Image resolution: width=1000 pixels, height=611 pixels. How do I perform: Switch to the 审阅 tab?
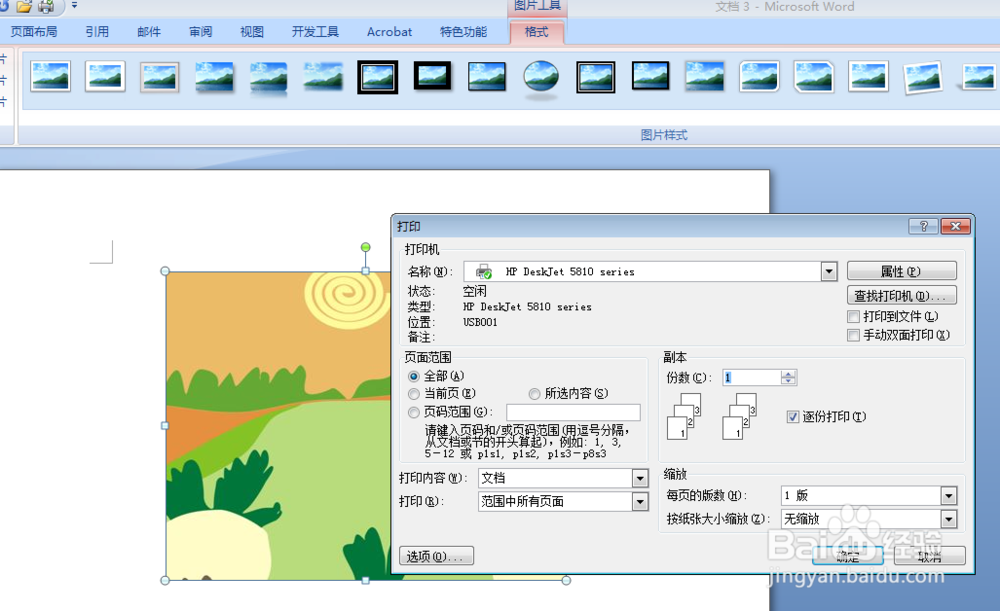pos(200,32)
